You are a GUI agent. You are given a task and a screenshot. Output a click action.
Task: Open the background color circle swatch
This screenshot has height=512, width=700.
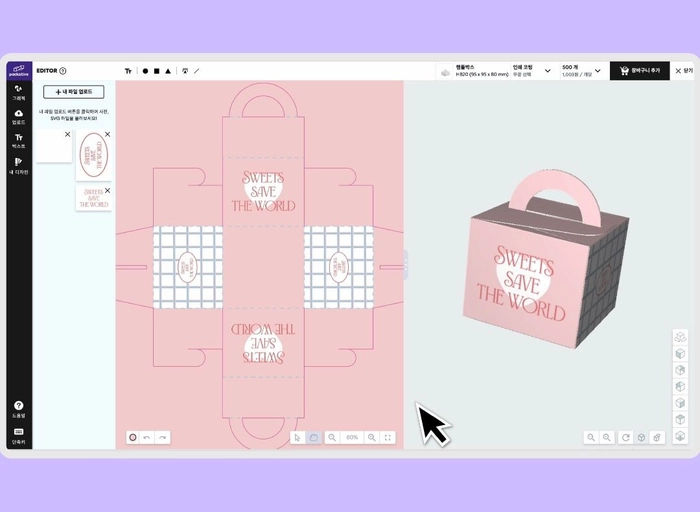click(132, 437)
